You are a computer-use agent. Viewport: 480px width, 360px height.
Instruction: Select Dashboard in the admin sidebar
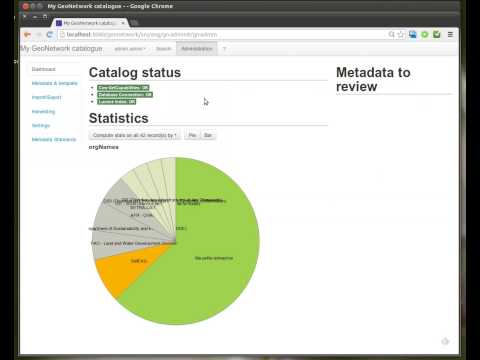(44, 69)
